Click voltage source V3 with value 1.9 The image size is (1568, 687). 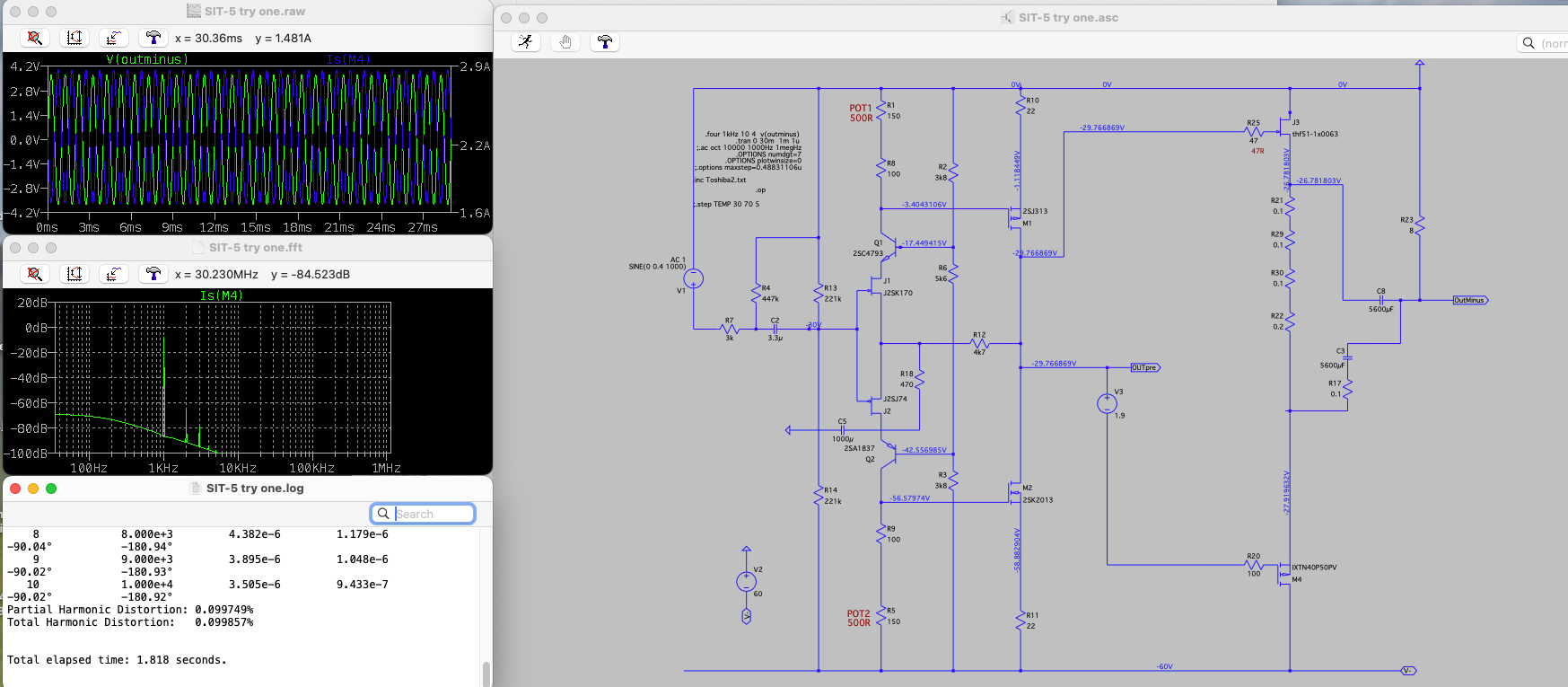[x=1107, y=403]
